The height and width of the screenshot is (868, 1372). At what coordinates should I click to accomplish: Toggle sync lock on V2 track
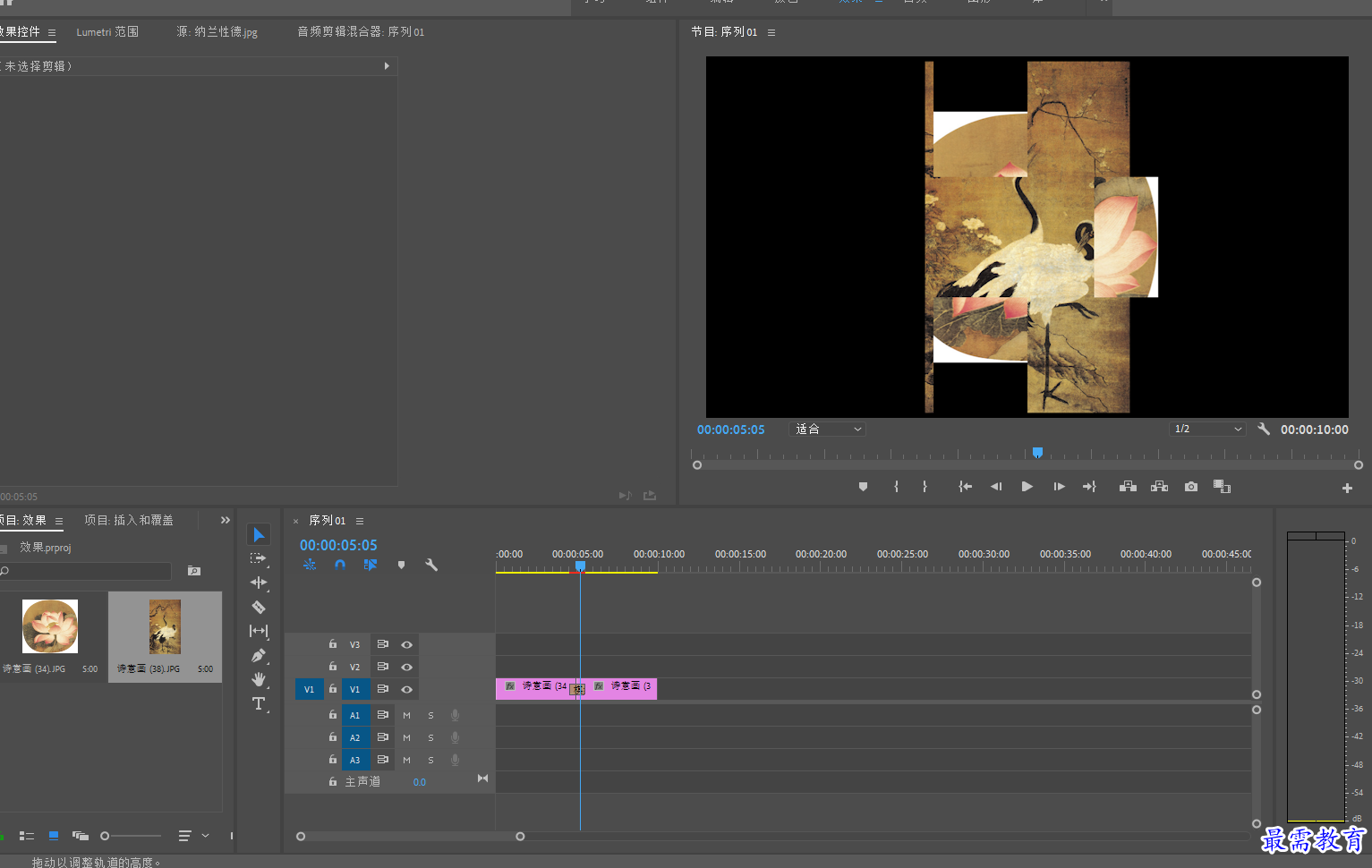(x=382, y=667)
